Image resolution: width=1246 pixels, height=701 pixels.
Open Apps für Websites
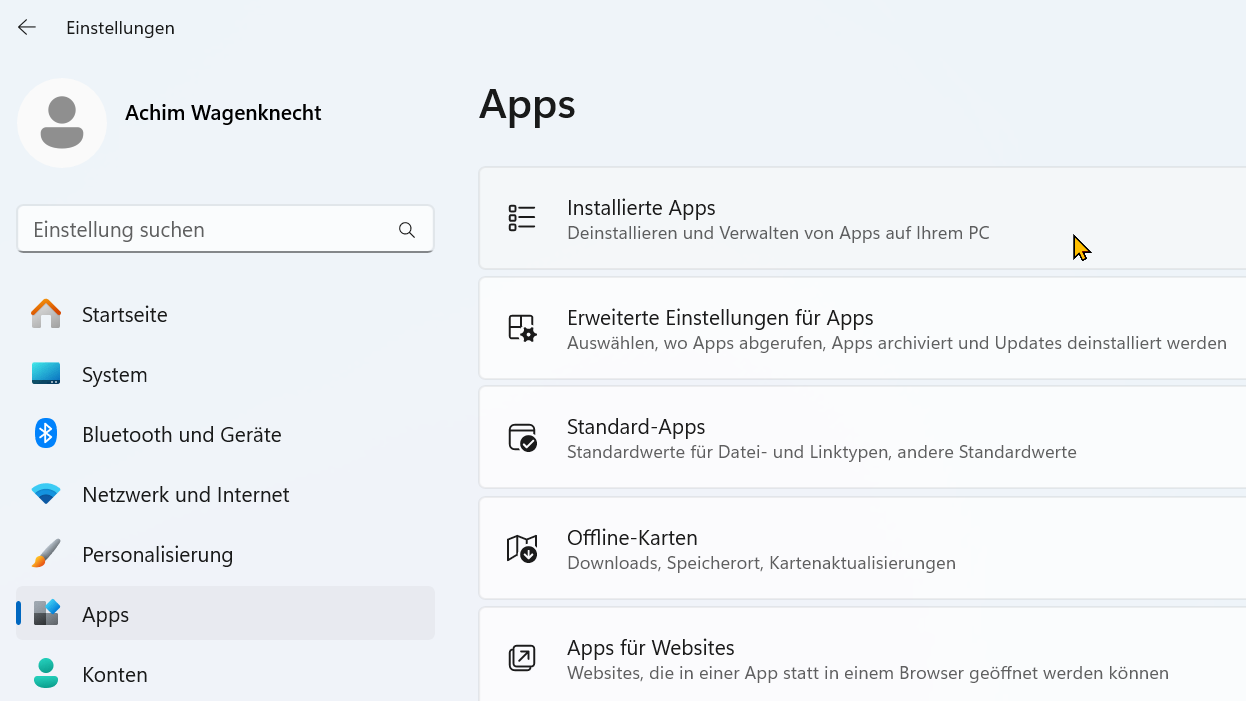(862, 654)
